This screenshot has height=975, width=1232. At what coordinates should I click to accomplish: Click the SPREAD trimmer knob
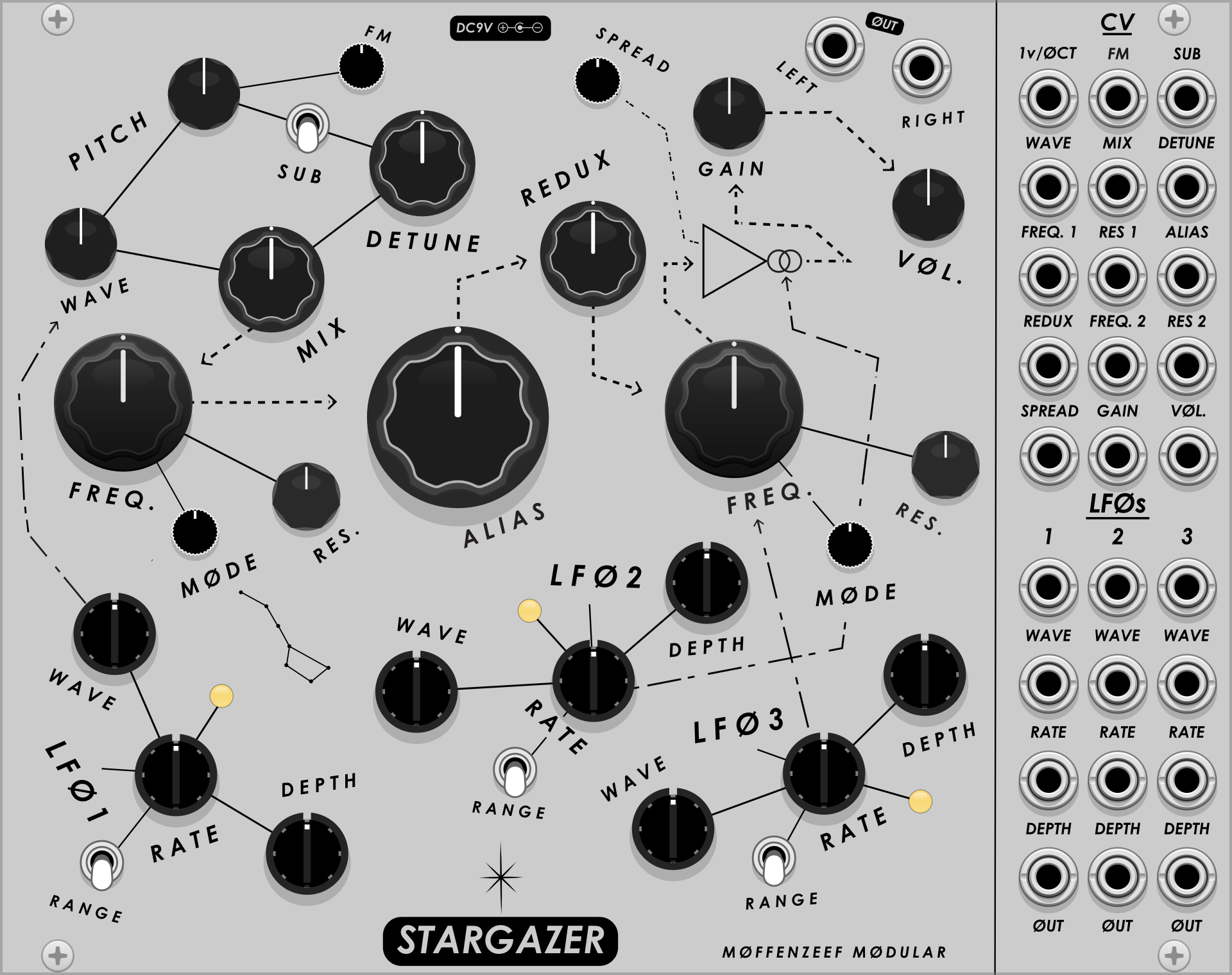point(597,81)
